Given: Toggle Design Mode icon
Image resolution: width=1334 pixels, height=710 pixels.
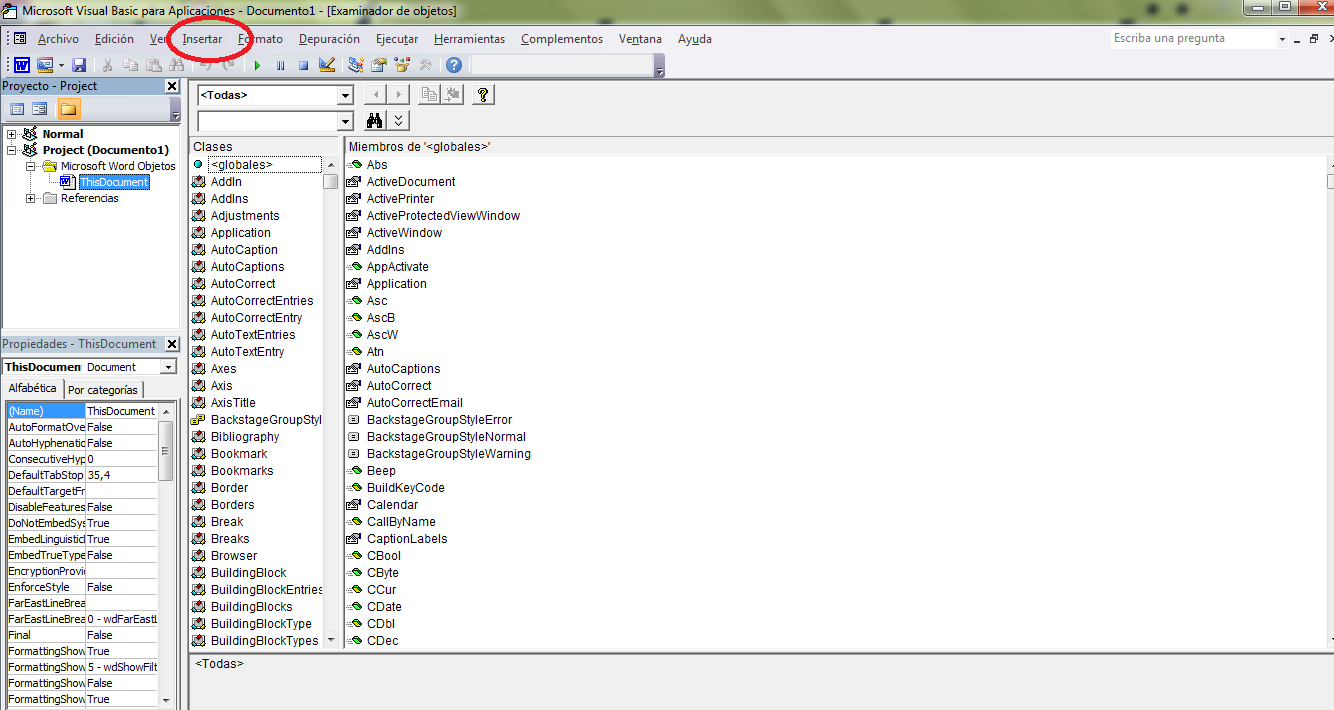Looking at the screenshot, I should [x=327, y=65].
